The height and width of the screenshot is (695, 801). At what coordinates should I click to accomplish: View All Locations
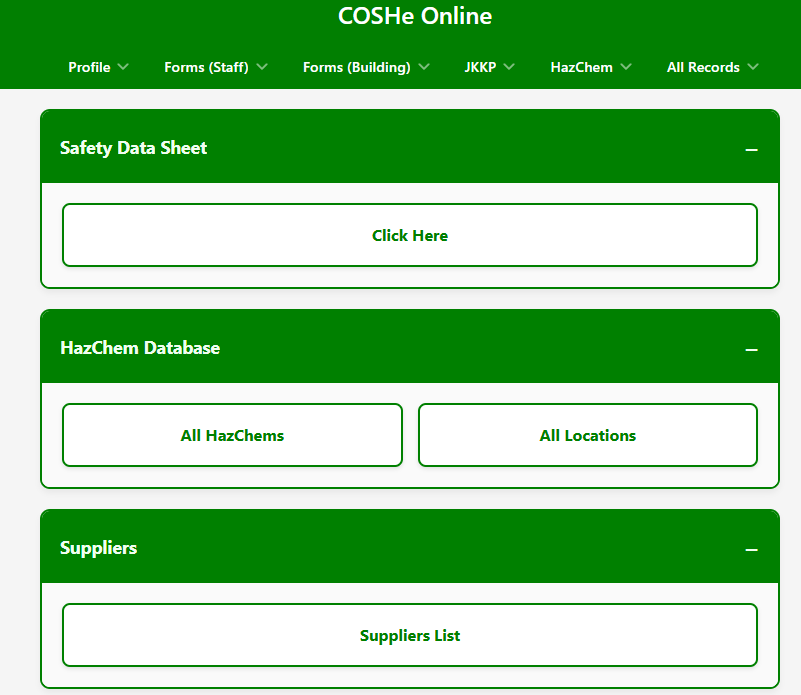point(588,435)
